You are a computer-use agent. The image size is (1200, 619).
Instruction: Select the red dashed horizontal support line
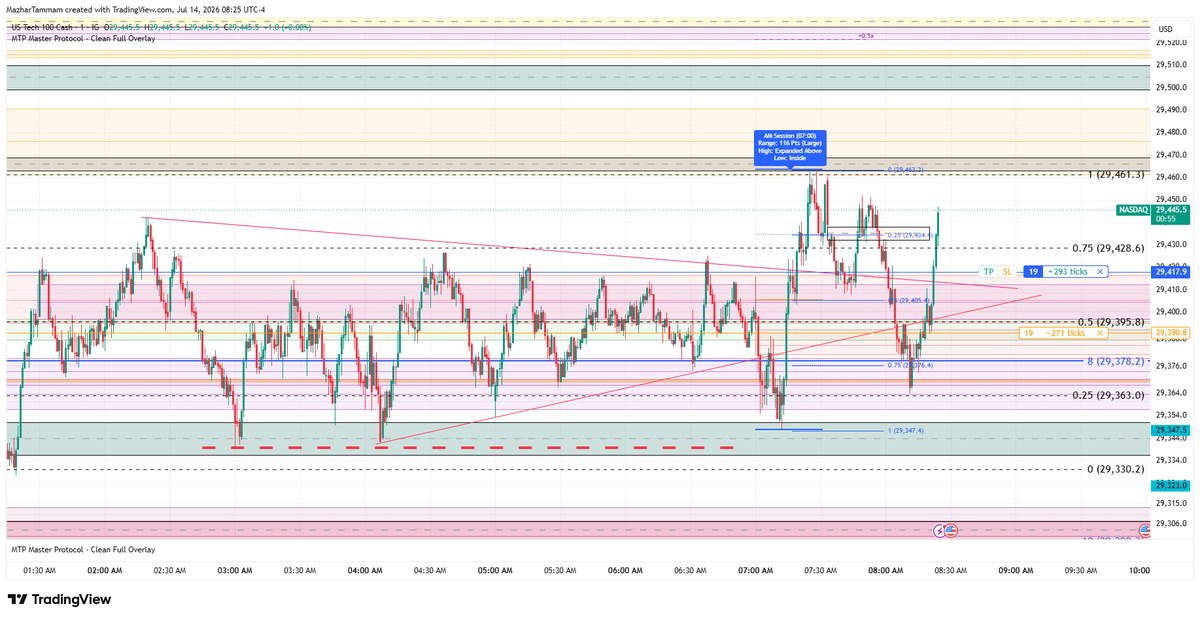click(x=467, y=448)
